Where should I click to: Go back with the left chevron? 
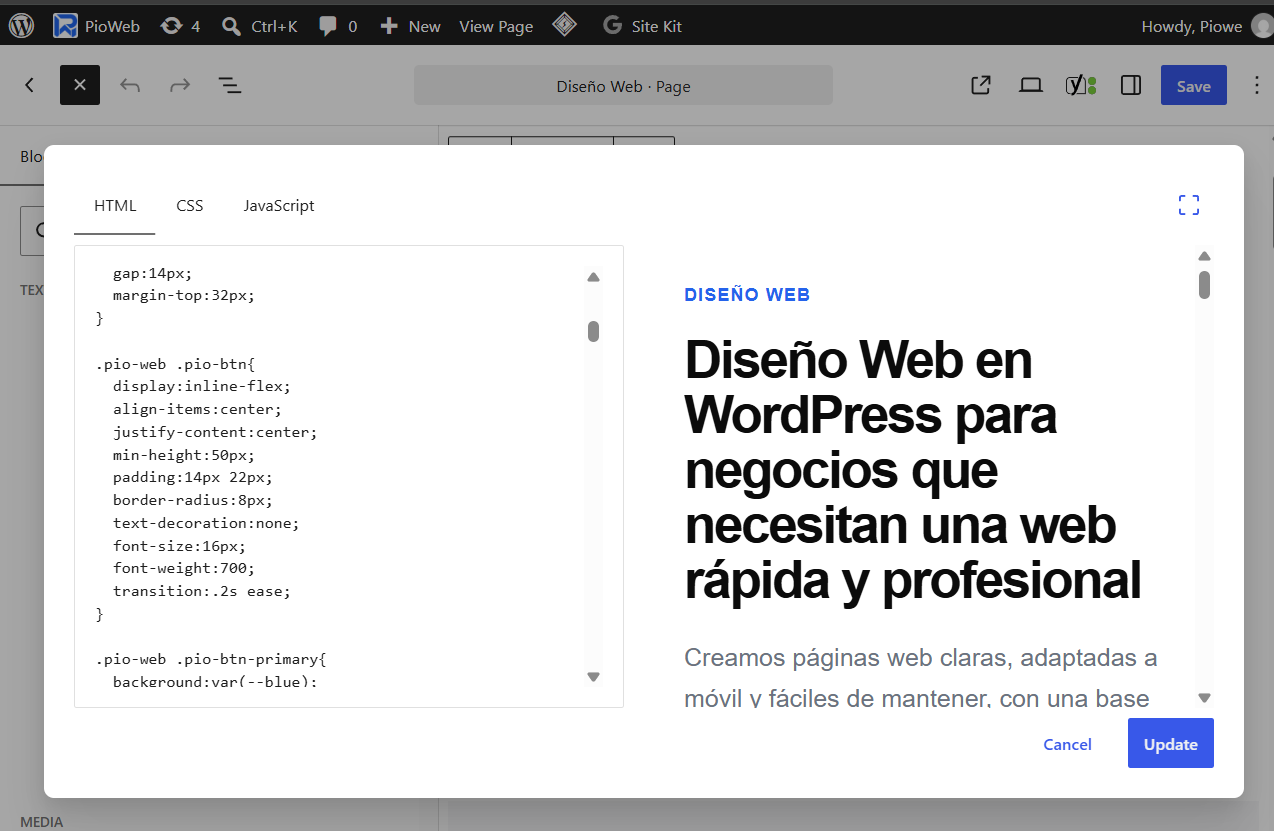point(30,86)
